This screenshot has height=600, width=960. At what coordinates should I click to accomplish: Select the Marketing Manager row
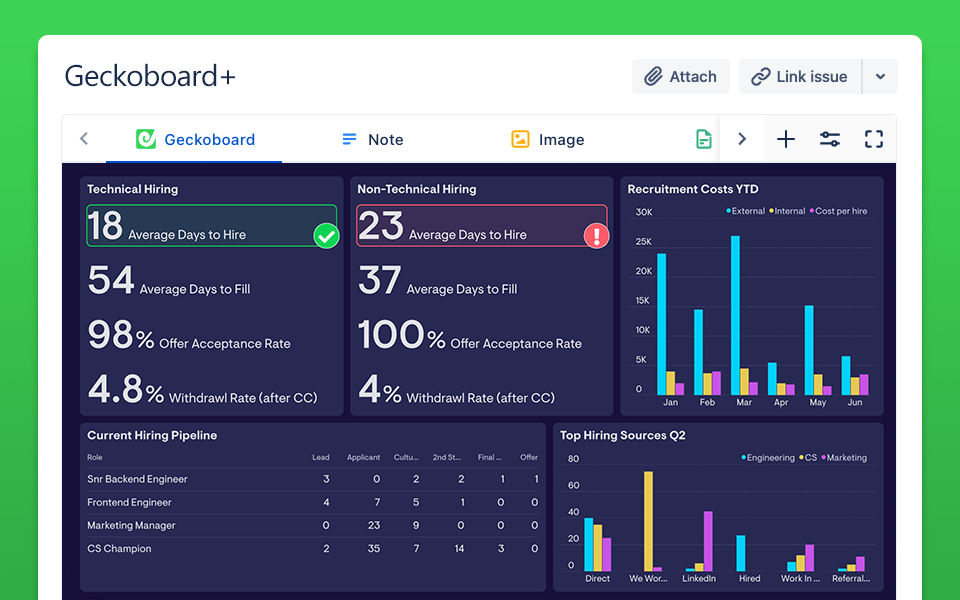pos(312,526)
